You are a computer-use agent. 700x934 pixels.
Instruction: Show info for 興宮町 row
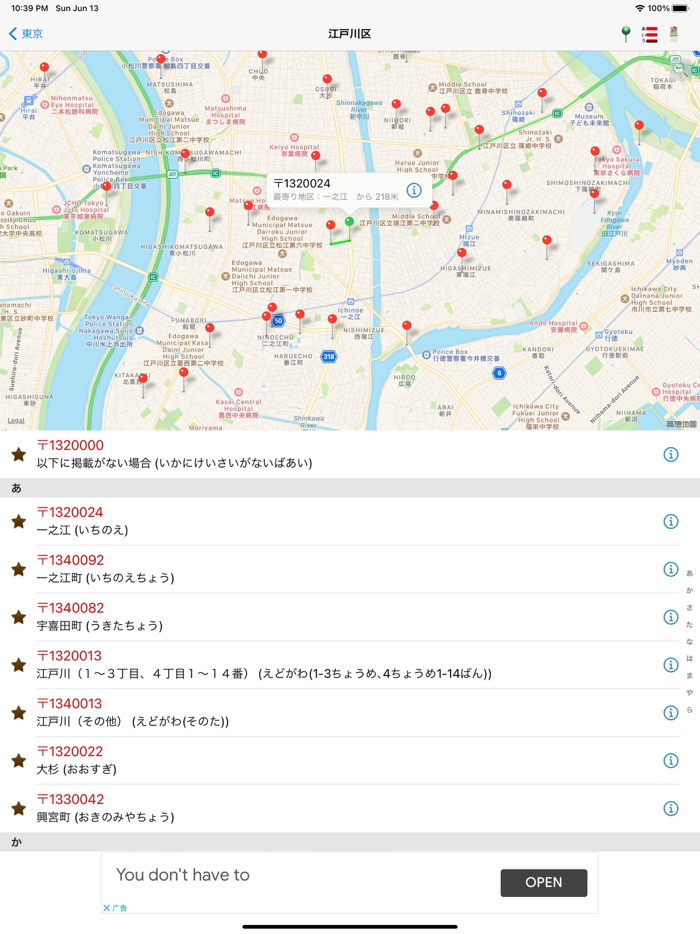pos(671,808)
